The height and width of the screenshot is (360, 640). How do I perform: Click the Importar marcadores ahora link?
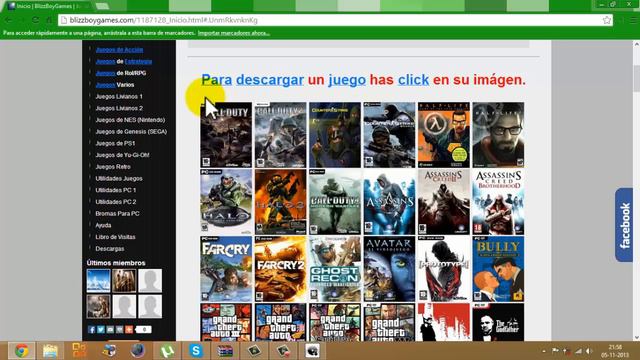coord(233,33)
